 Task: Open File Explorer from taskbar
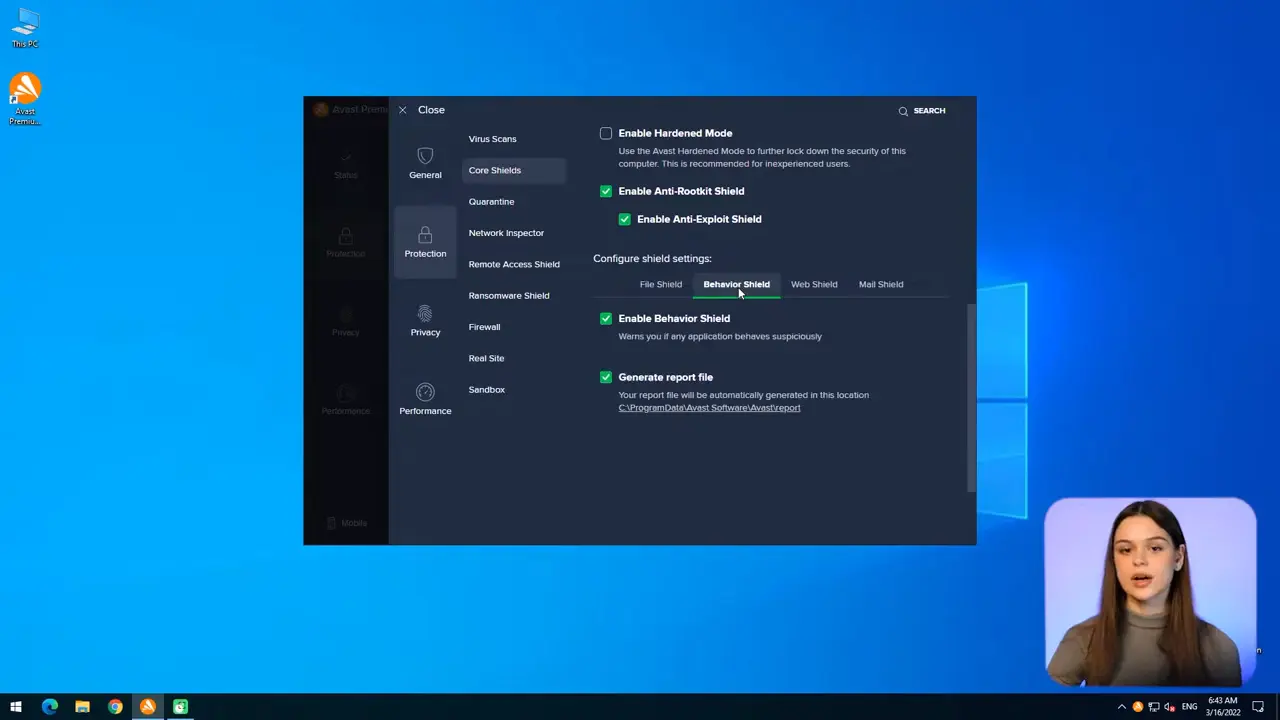click(x=82, y=707)
